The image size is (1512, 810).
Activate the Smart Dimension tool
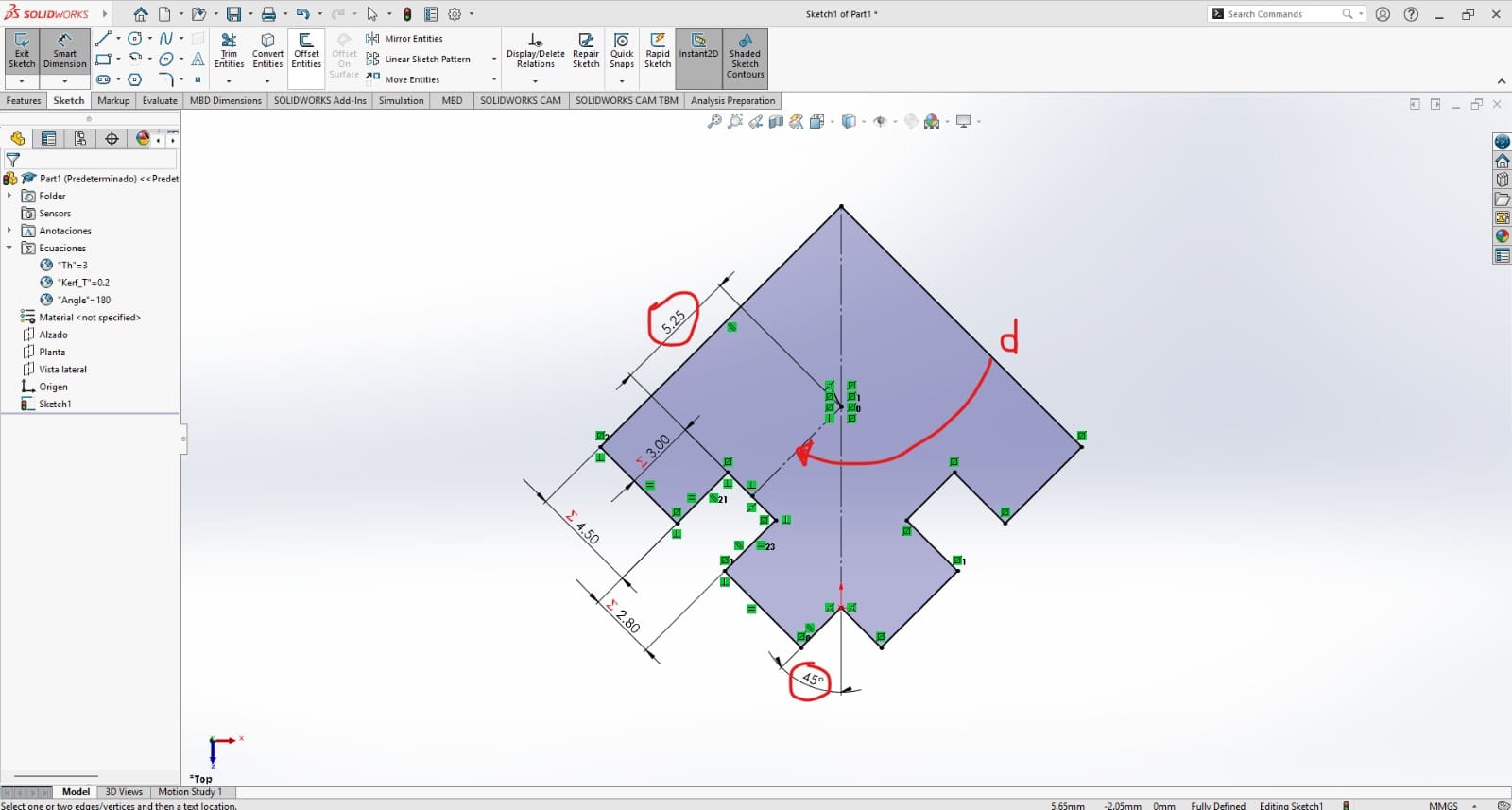coord(64,50)
